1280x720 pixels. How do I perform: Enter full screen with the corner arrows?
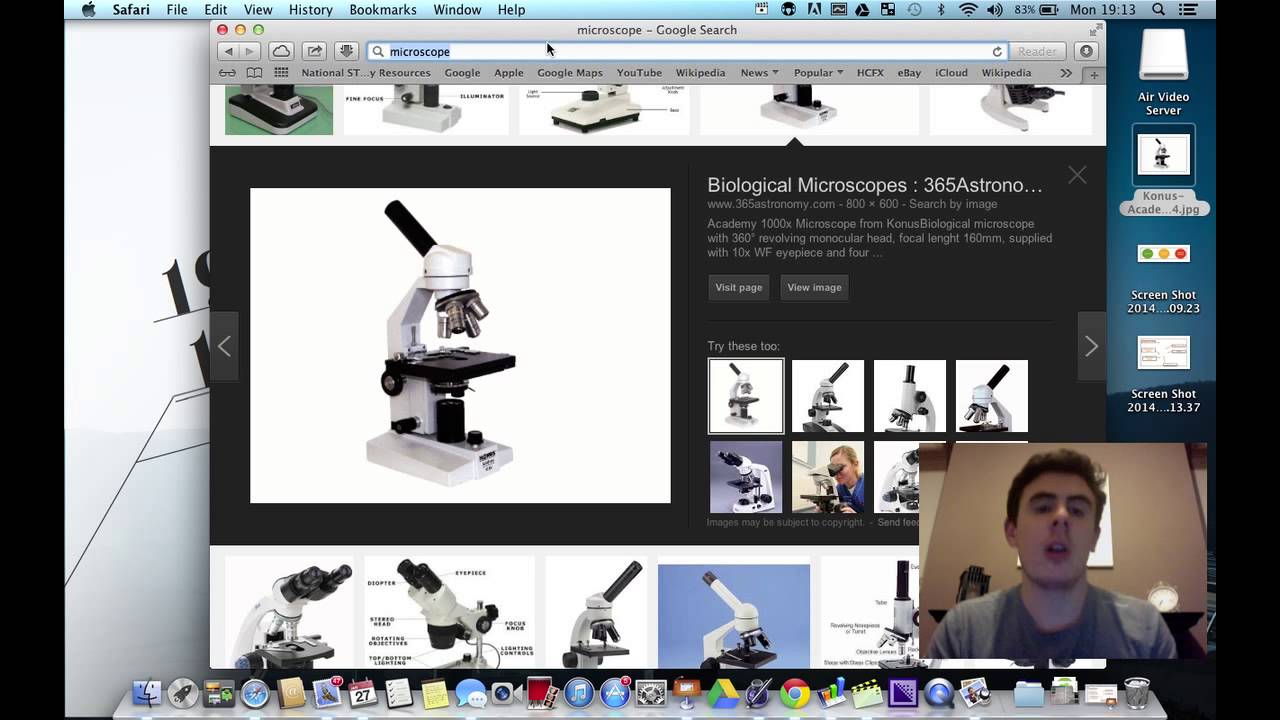tap(1095, 30)
